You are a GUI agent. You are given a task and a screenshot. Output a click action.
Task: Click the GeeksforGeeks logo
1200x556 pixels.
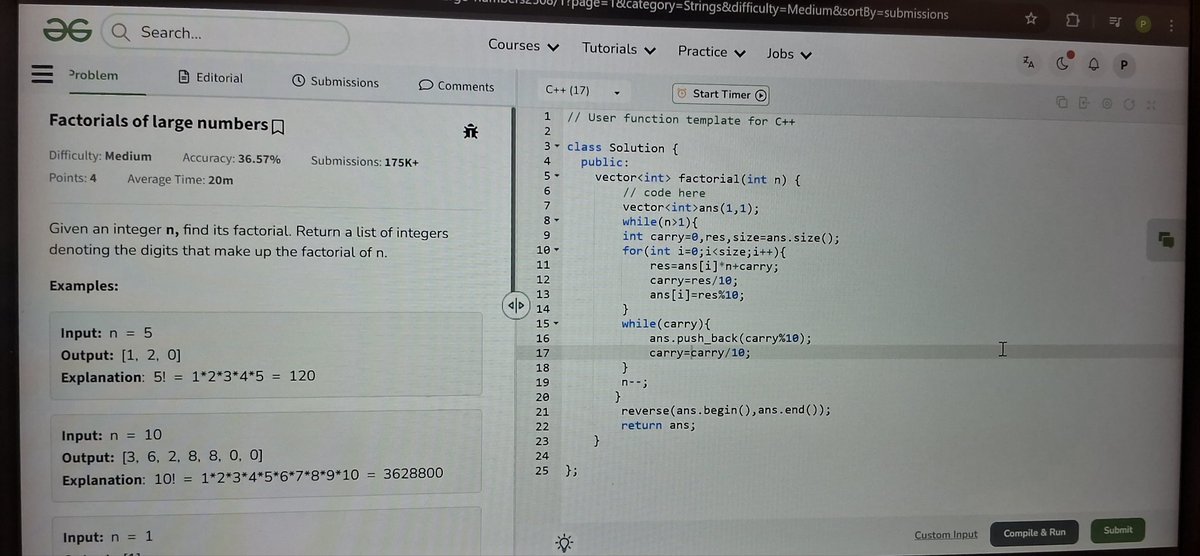click(x=68, y=32)
